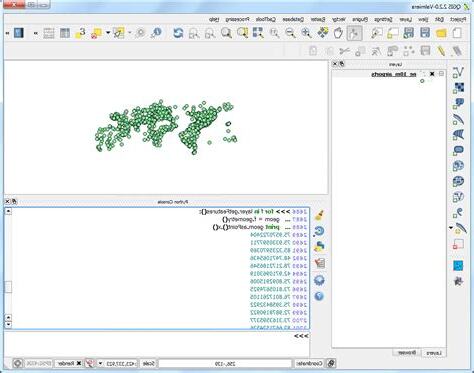Click the EPSG CRS label in status bar

pyautogui.click(x=39, y=363)
